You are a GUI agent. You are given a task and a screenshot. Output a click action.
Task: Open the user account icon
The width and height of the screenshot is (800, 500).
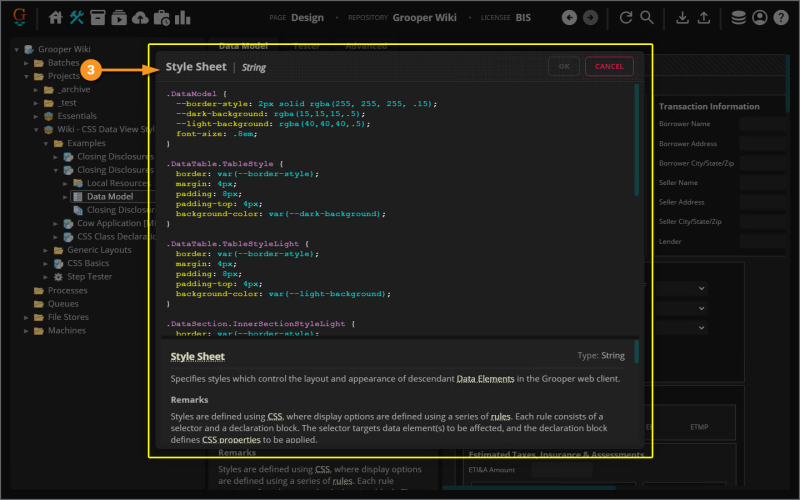point(760,17)
